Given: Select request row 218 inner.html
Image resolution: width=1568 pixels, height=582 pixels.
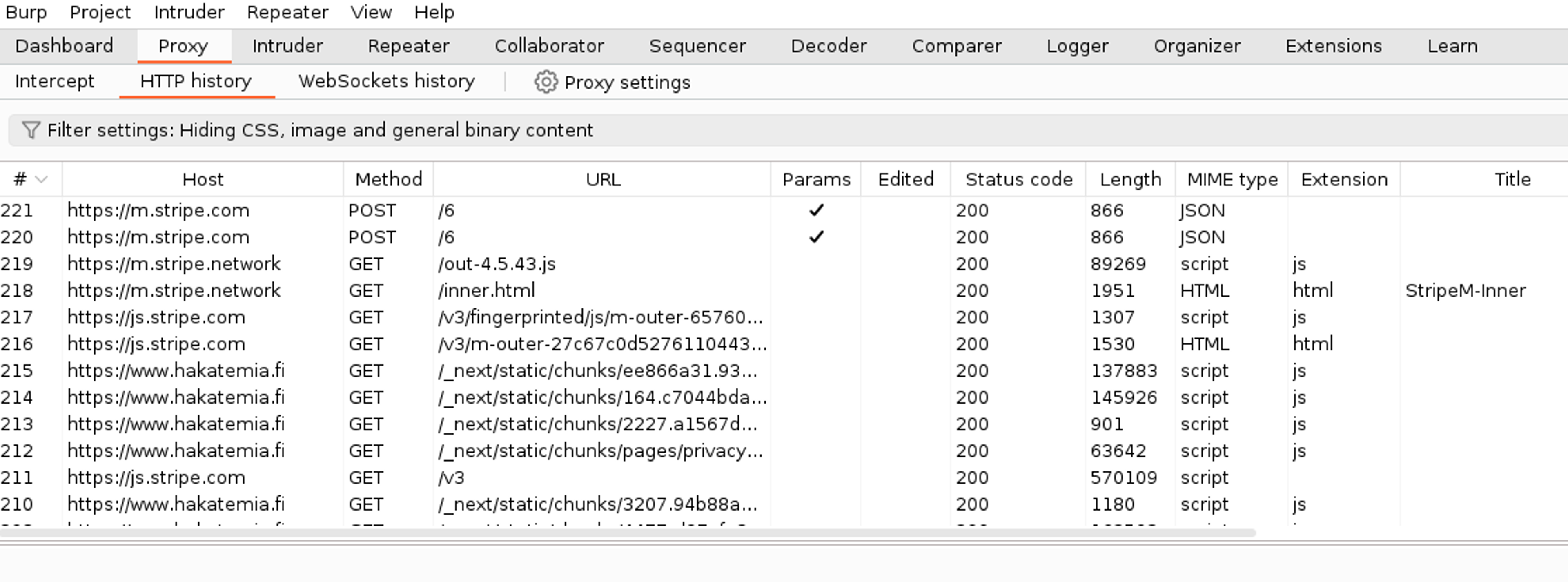Looking at the screenshot, I should (x=486, y=290).
